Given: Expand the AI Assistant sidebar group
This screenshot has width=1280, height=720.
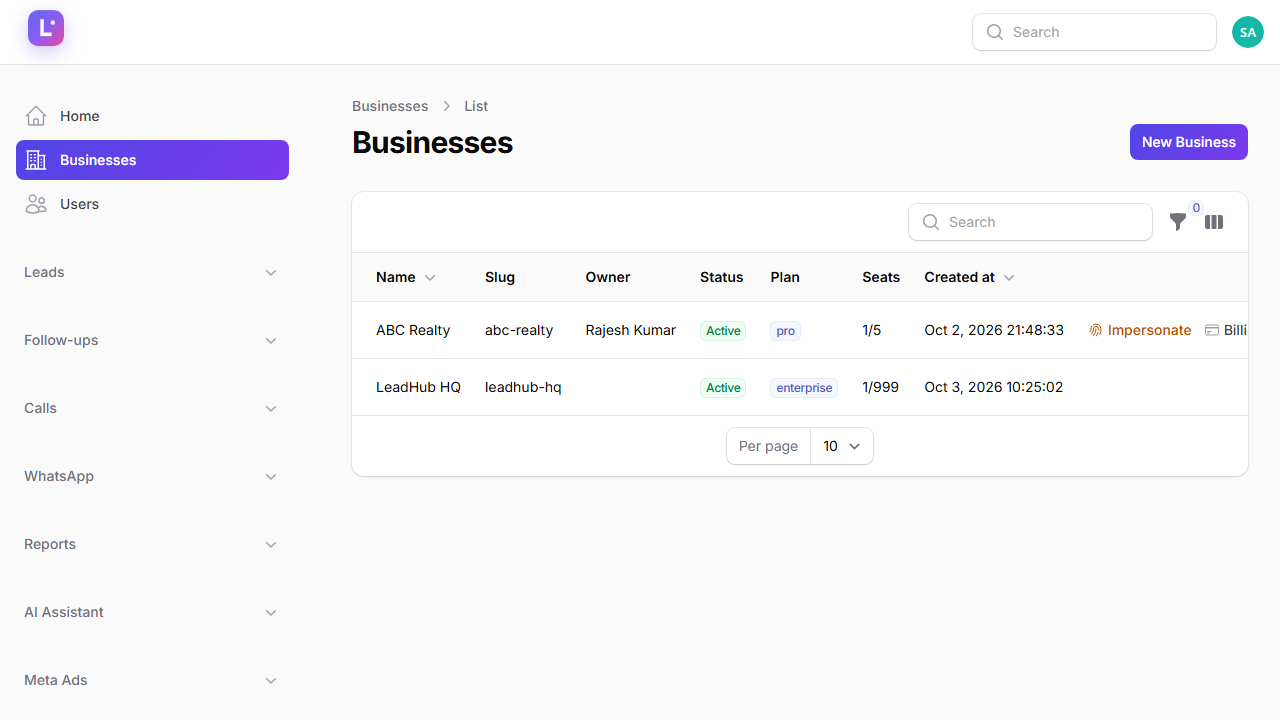Looking at the screenshot, I should (151, 612).
